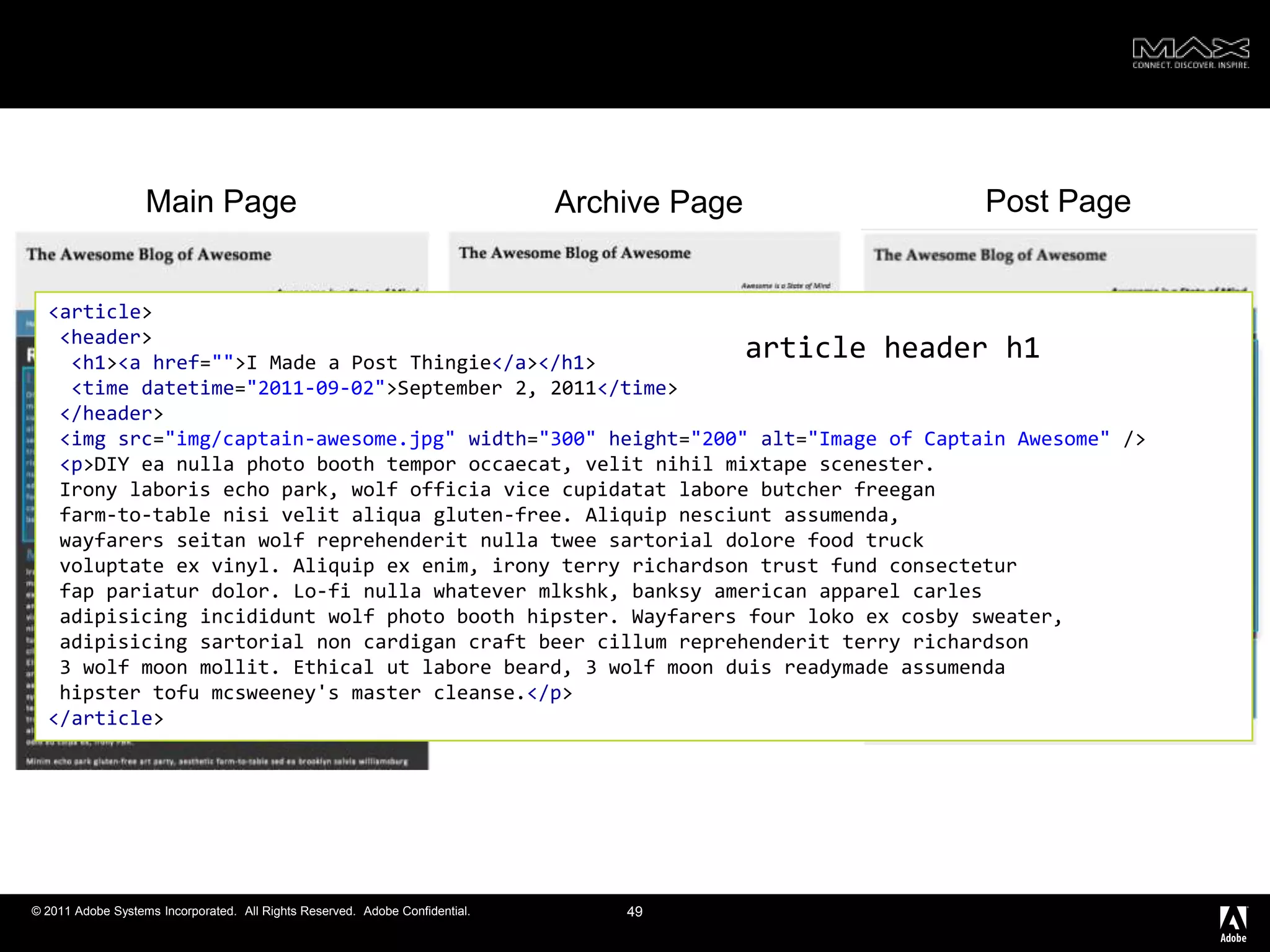
Task: Click the closing </header> tag
Action: tap(112, 413)
